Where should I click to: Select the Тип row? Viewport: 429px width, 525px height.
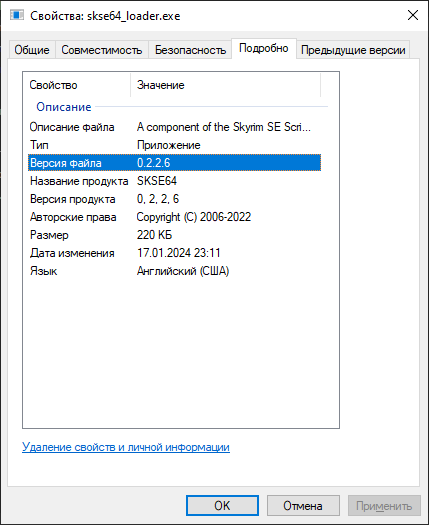[174, 145]
